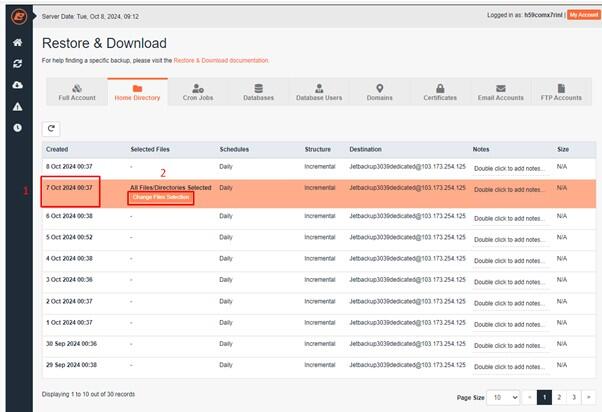This screenshot has width=602, height=412.
Task: Select the 29 Sep 2024 00:38 backup
Action: [319, 366]
